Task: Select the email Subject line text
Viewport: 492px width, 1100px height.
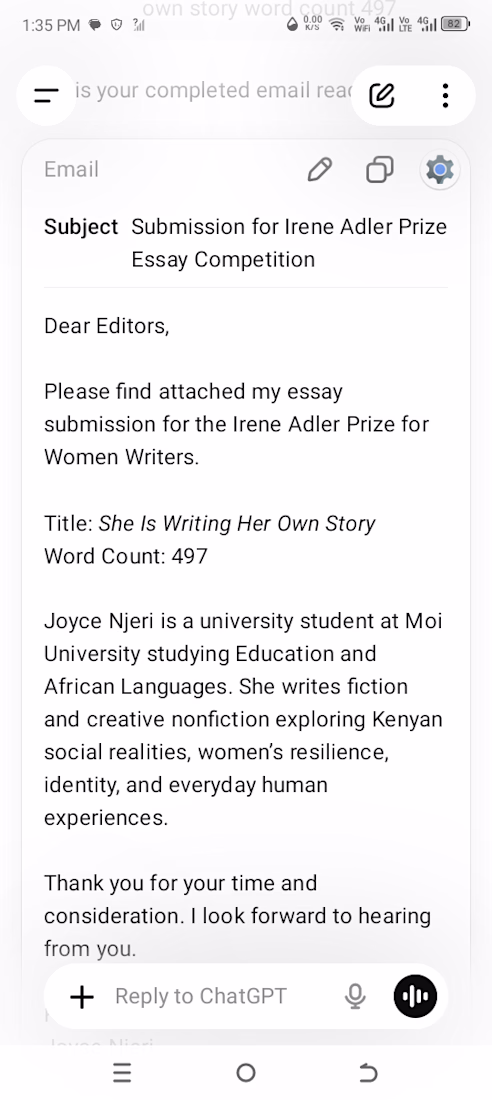Action: point(289,243)
